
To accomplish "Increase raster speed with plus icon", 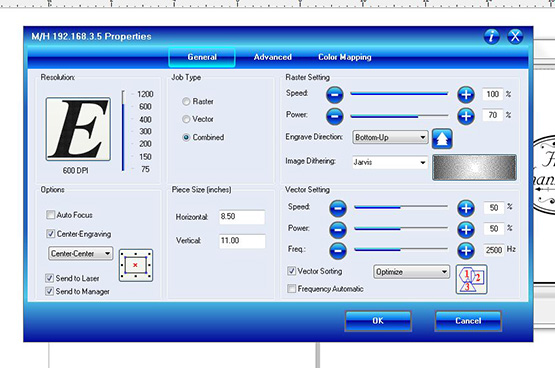I will 466,95.
